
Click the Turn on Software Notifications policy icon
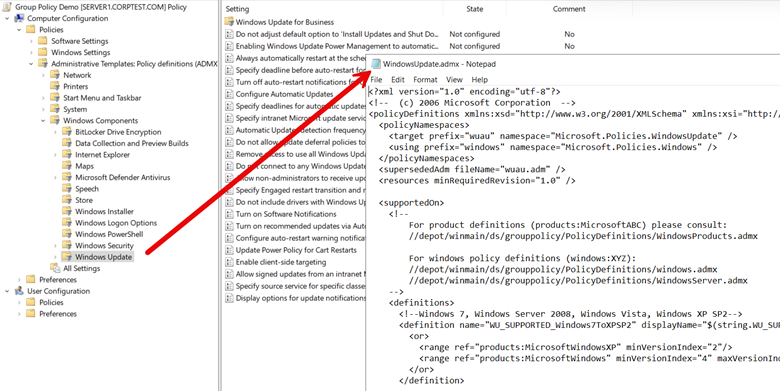pos(229,214)
